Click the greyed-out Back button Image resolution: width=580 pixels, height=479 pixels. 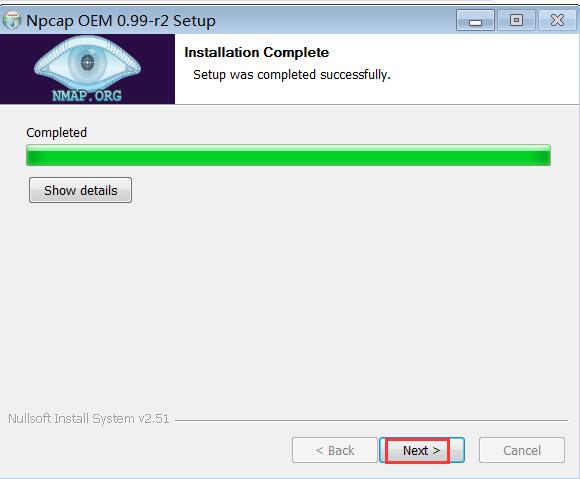pyautogui.click(x=335, y=450)
